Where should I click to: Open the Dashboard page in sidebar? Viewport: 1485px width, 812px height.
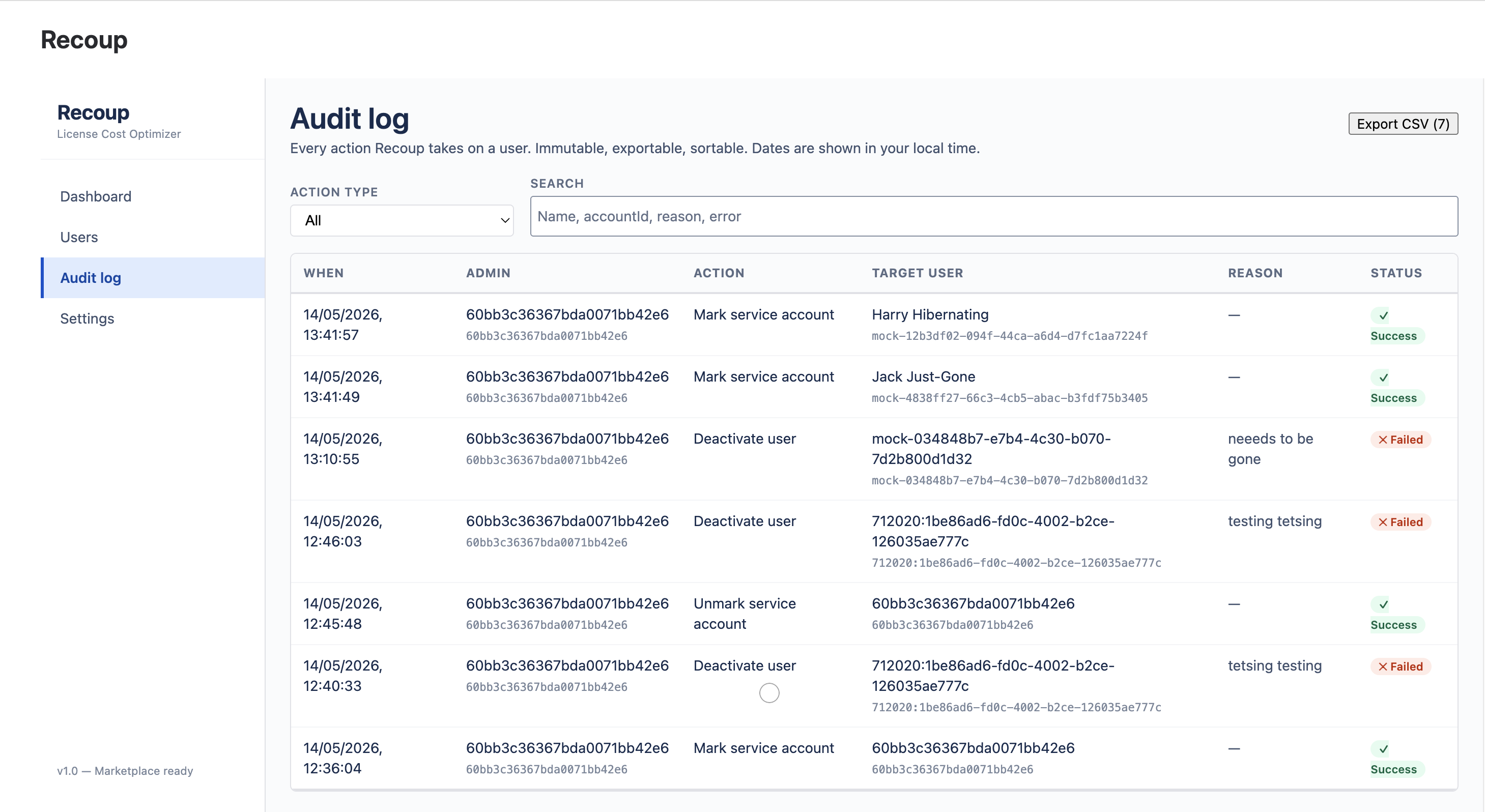pos(96,196)
